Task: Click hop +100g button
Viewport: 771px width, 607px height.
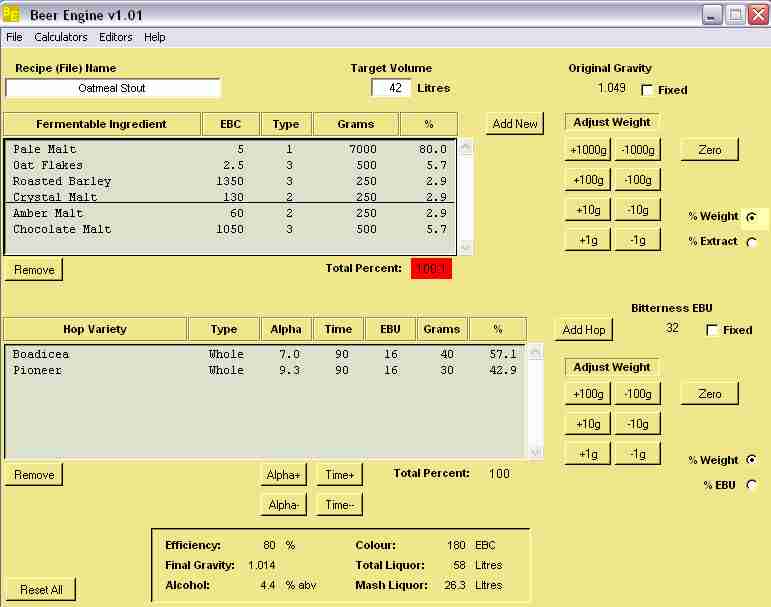Action: [x=588, y=394]
